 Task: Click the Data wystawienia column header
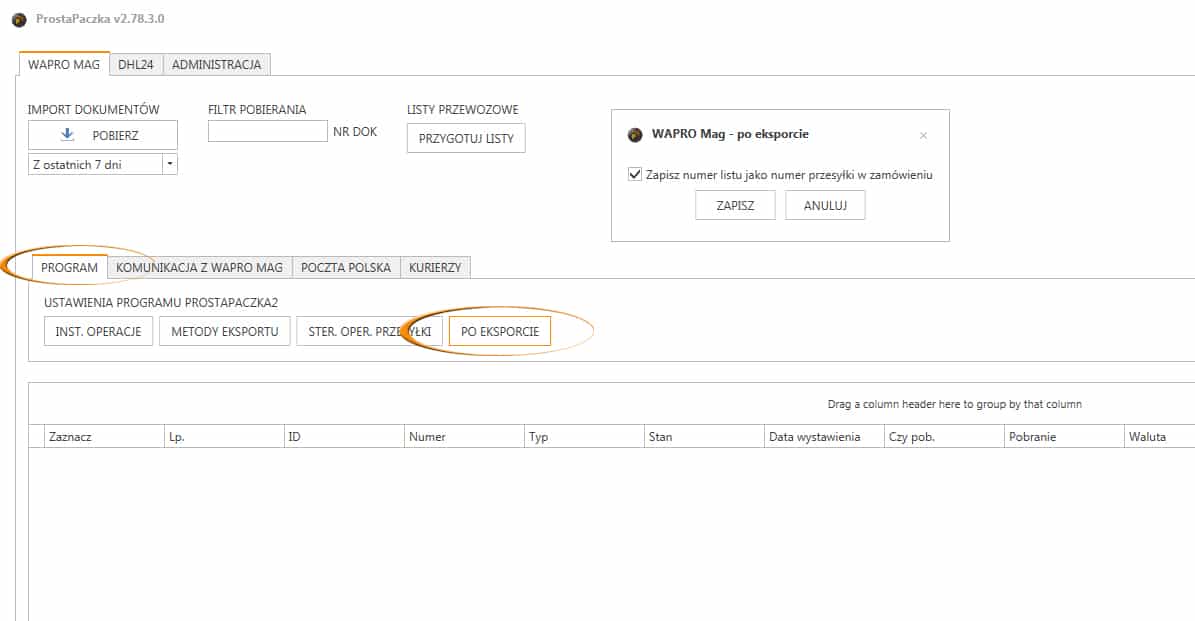pos(824,437)
